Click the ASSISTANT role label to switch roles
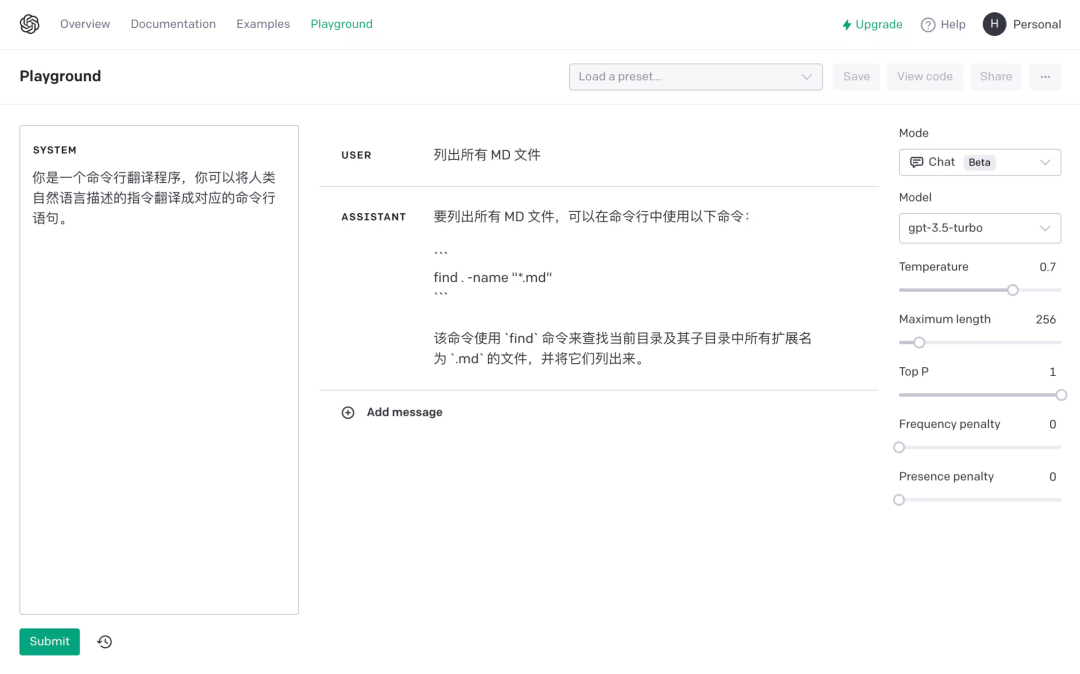 pos(374,216)
